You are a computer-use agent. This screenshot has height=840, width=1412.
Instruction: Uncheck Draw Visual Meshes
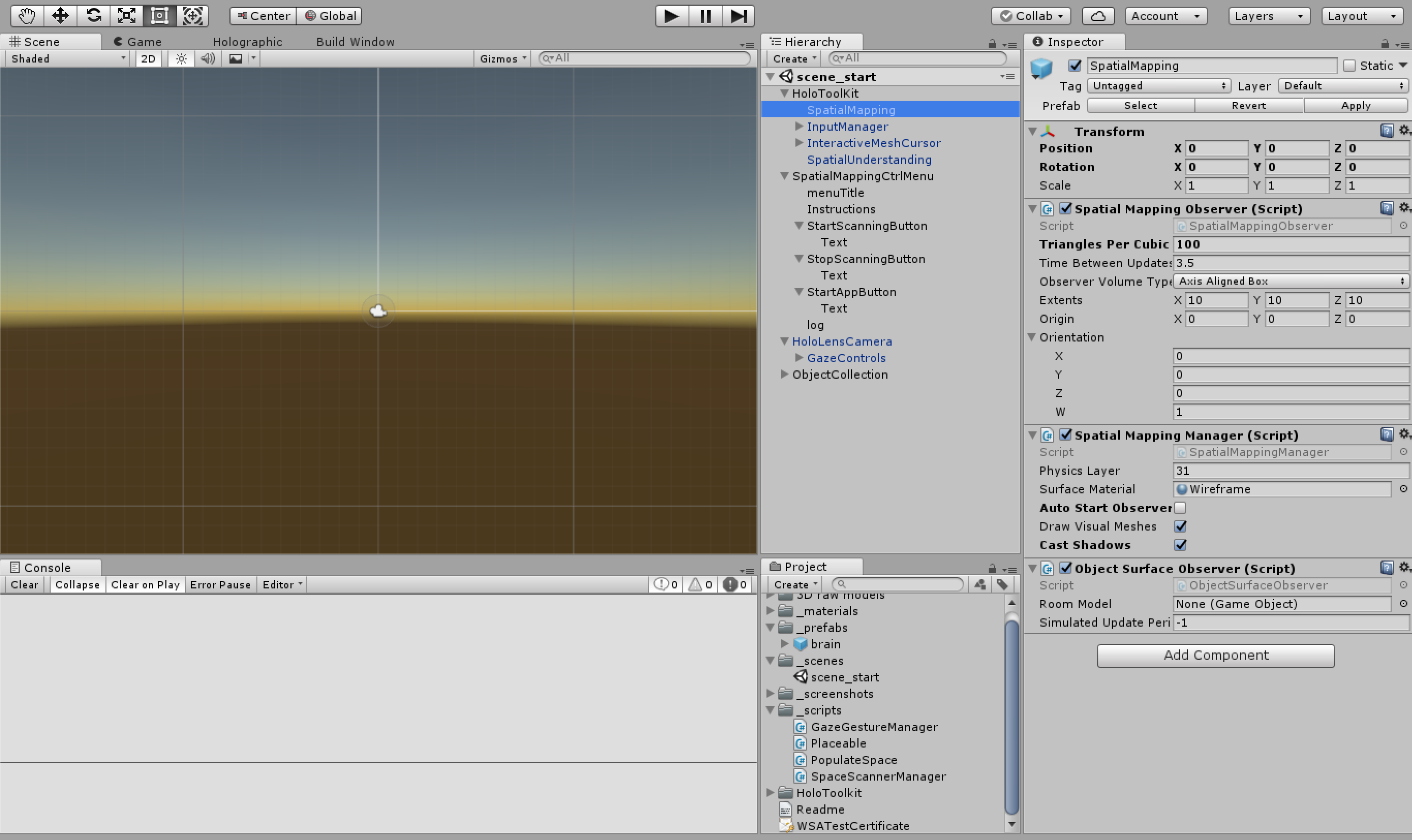click(x=1180, y=526)
